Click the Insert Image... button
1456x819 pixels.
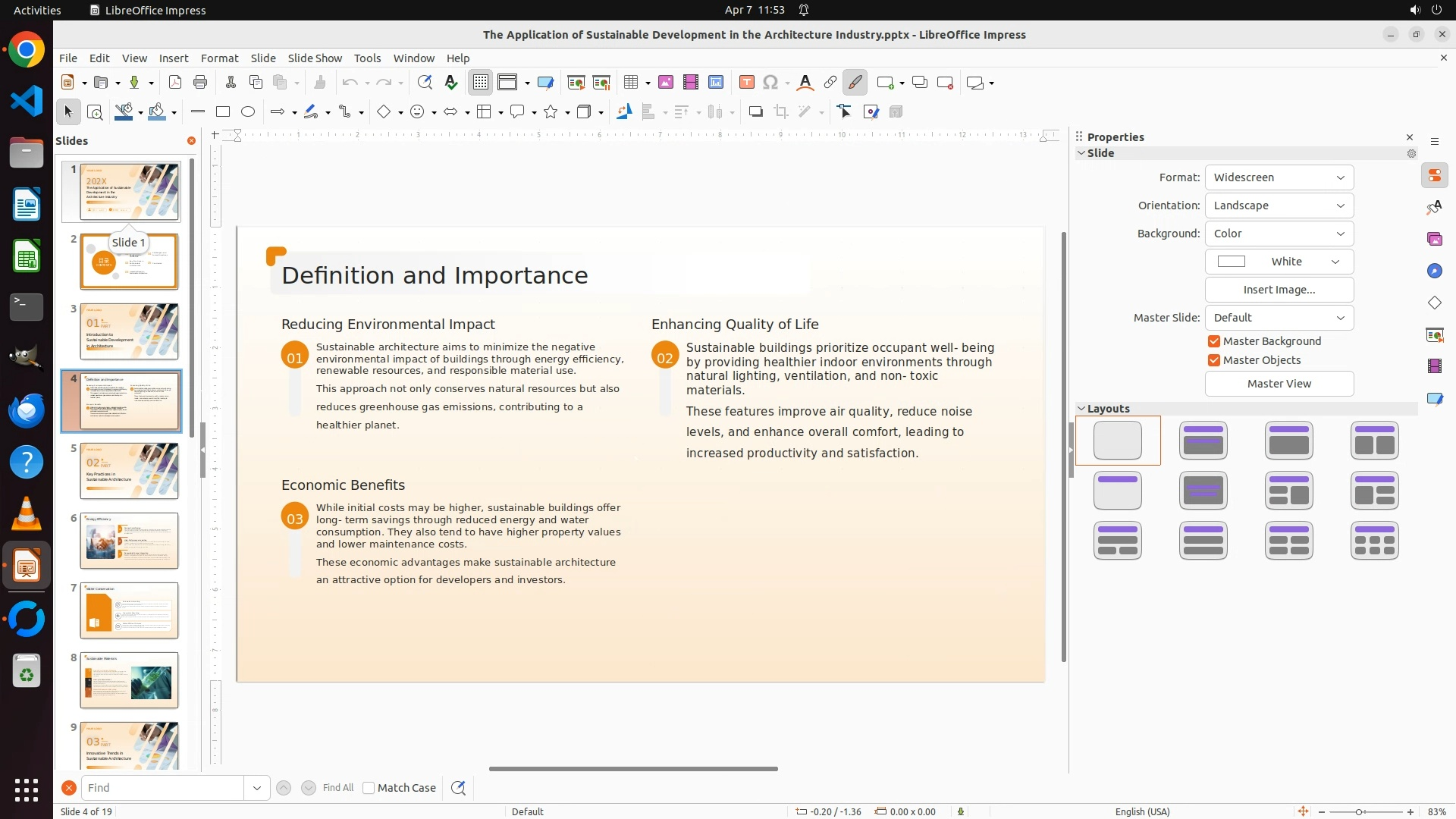(1279, 290)
